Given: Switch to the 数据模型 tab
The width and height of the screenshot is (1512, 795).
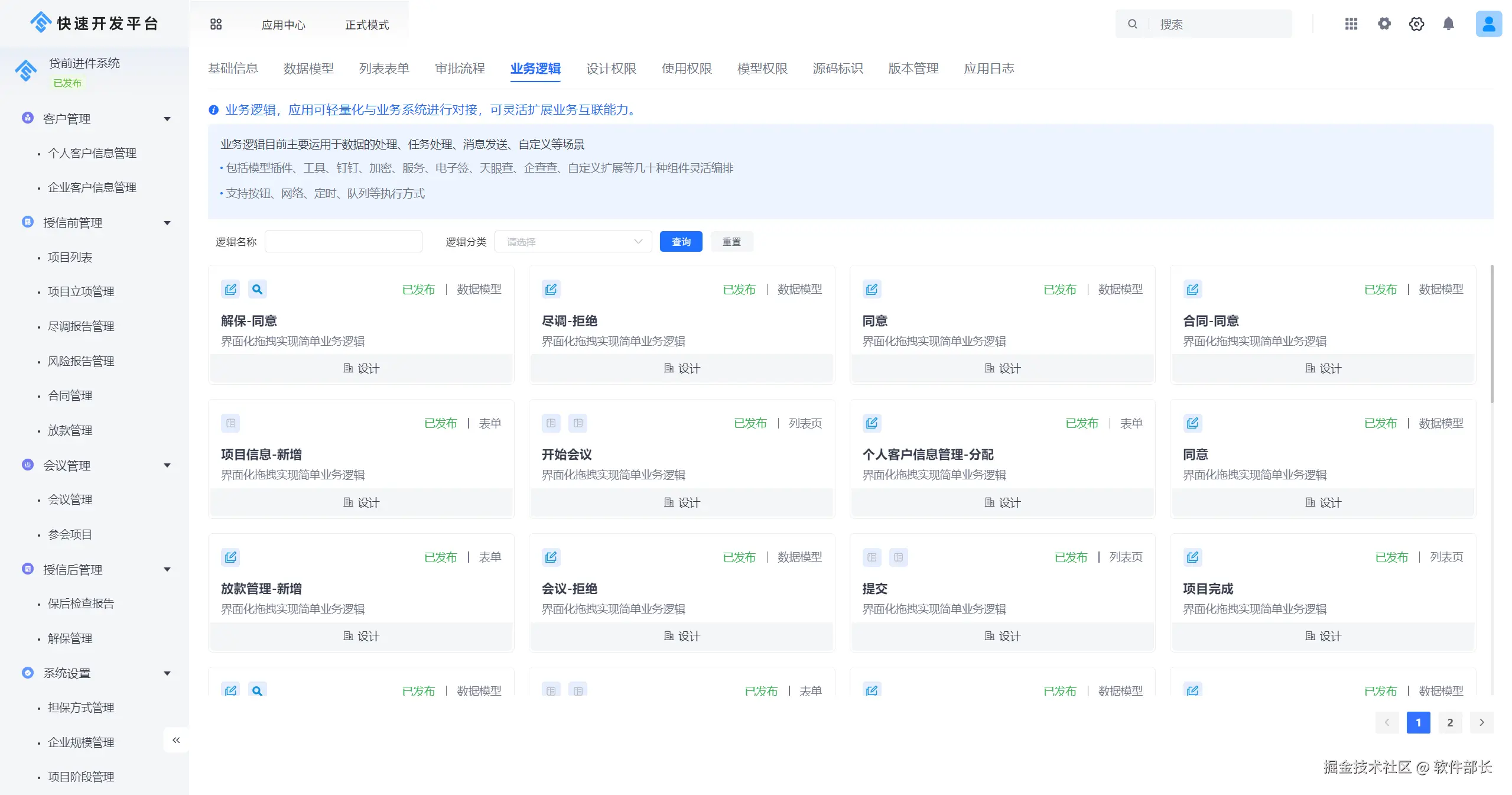Looking at the screenshot, I should click(308, 69).
